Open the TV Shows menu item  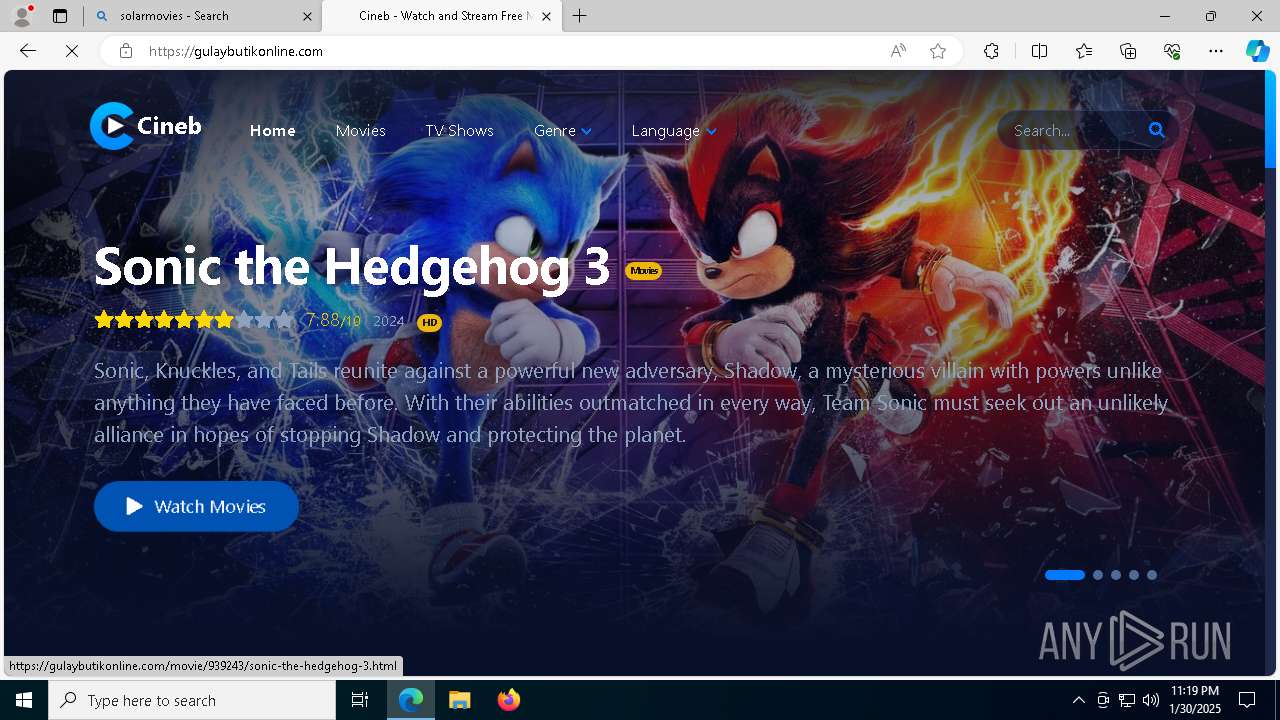pos(459,130)
